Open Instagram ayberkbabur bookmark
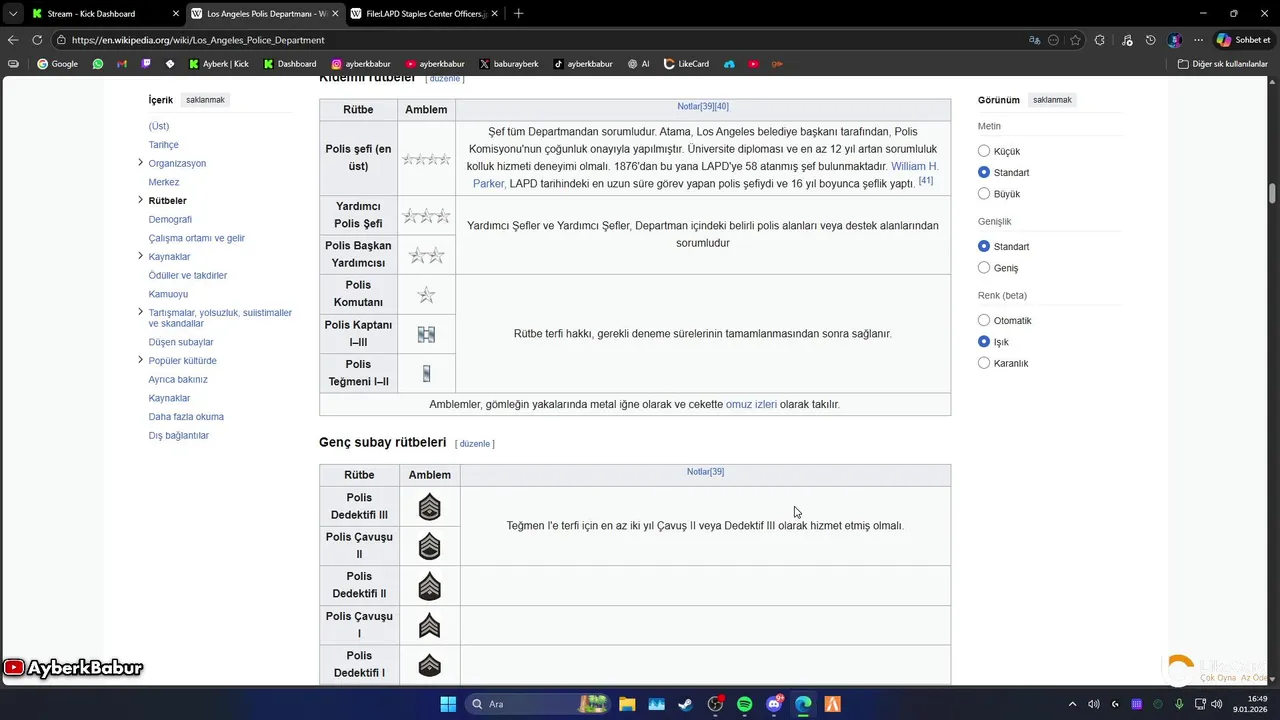This screenshot has height=720, width=1280. tap(361, 64)
